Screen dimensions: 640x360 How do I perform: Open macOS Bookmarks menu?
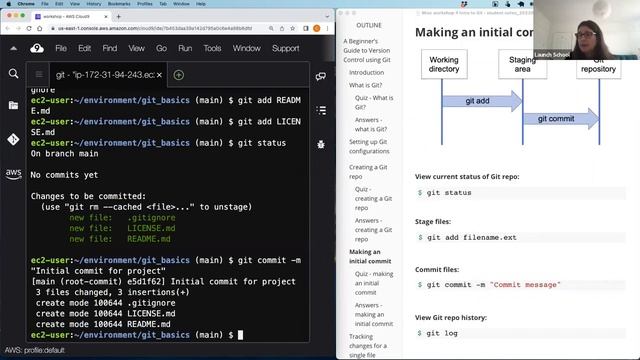pyautogui.click(x=119, y=4)
